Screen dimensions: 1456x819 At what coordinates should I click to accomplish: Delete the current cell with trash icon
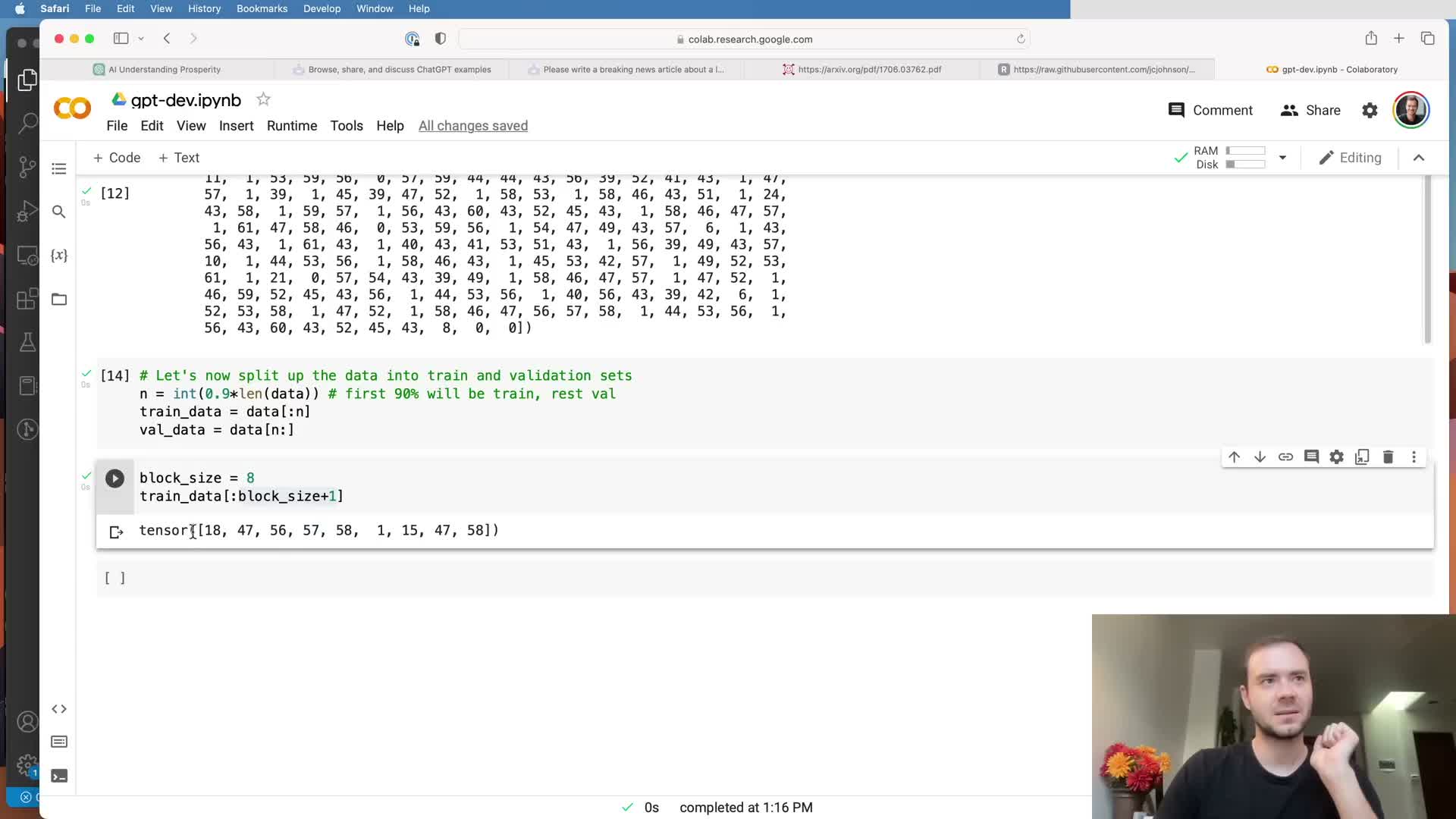tap(1388, 457)
